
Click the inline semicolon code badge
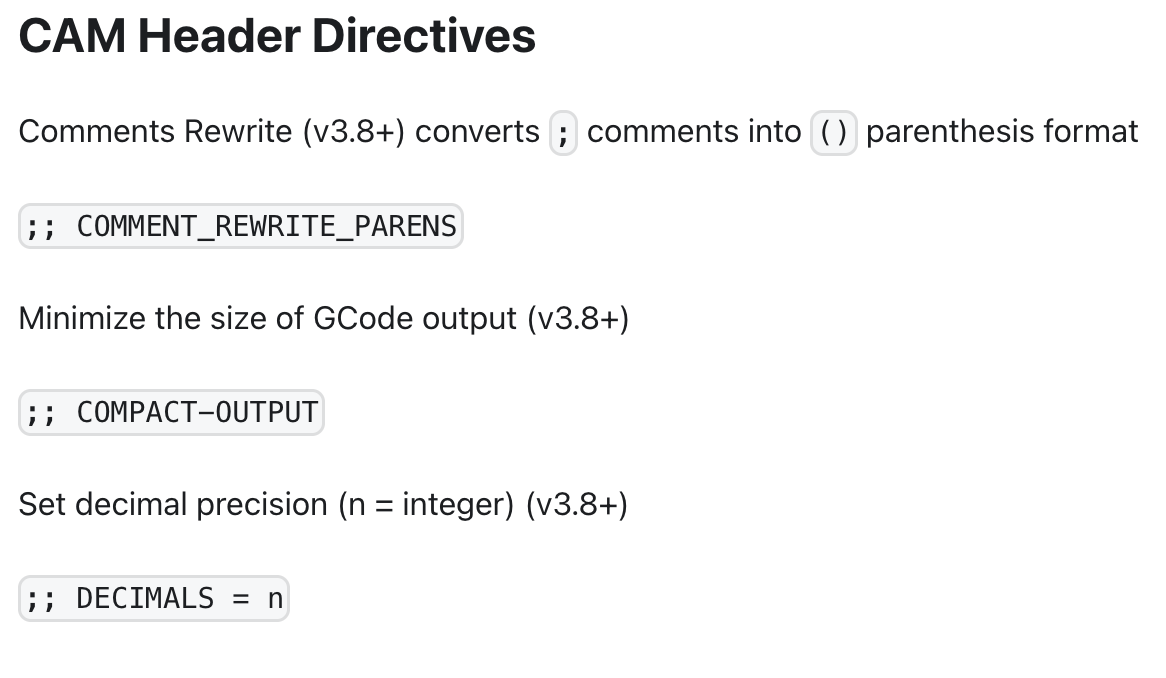(563, 133)
